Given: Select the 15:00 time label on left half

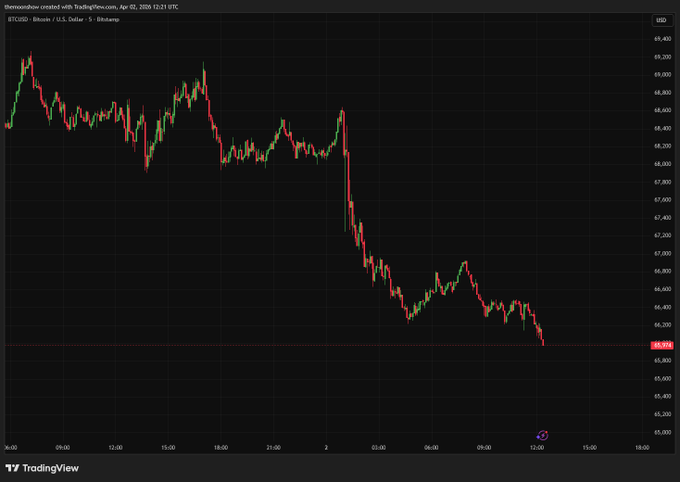Looking at the screenshot, I should pyautogui.click(x=168, y=447).
